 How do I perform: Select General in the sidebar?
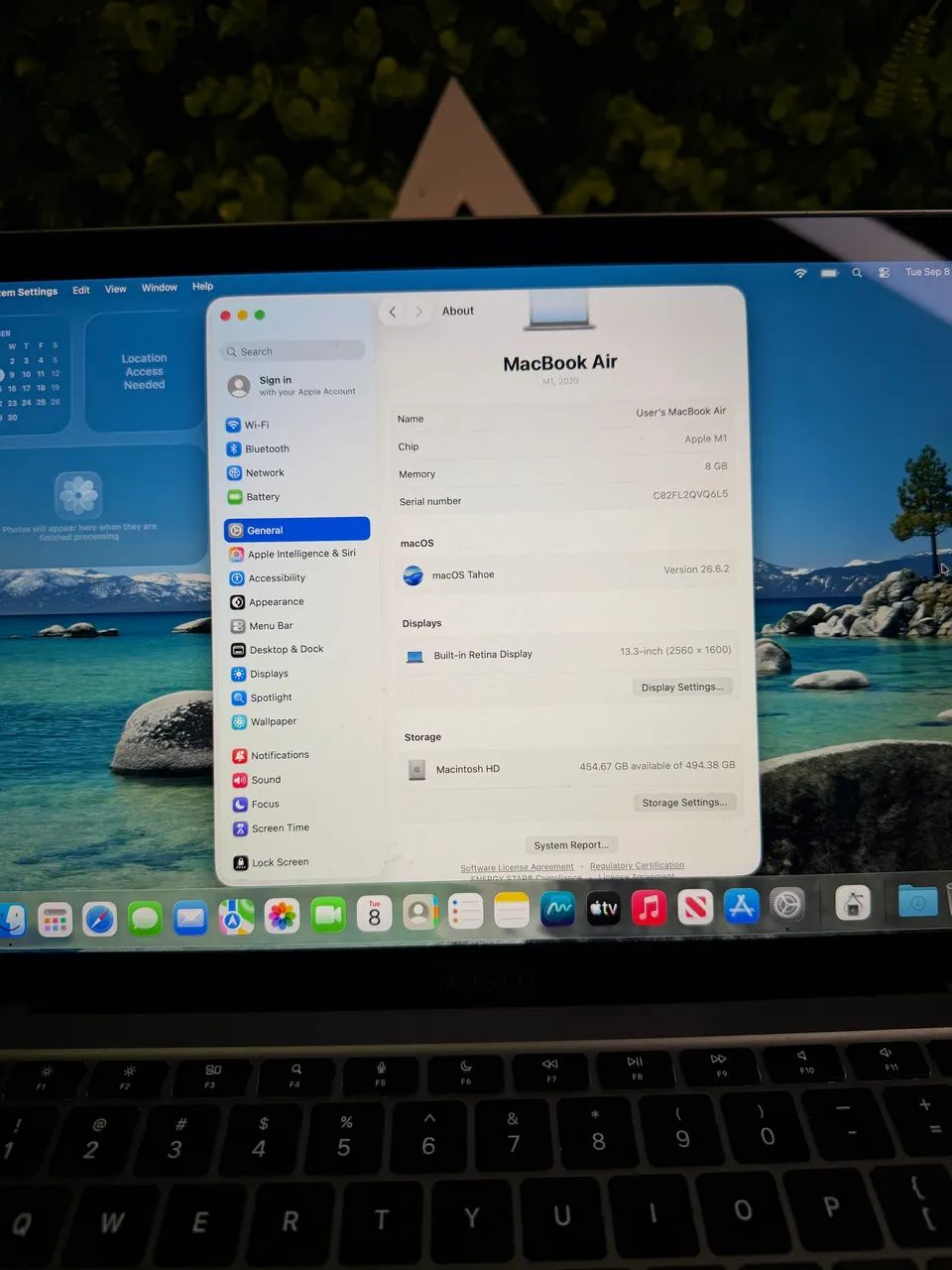pos(297,529)
